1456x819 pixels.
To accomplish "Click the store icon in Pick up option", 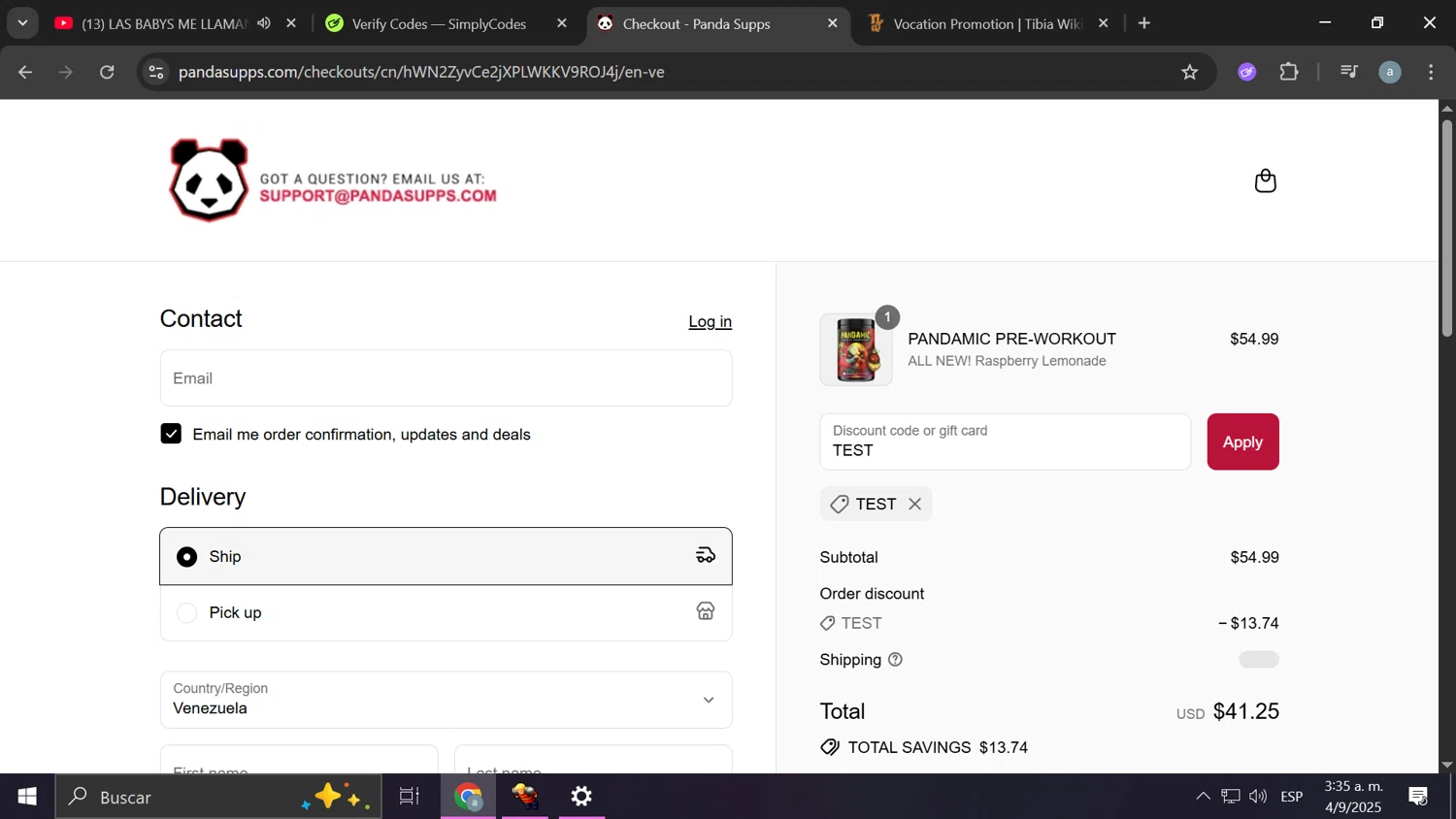I will tap(706, 611).
